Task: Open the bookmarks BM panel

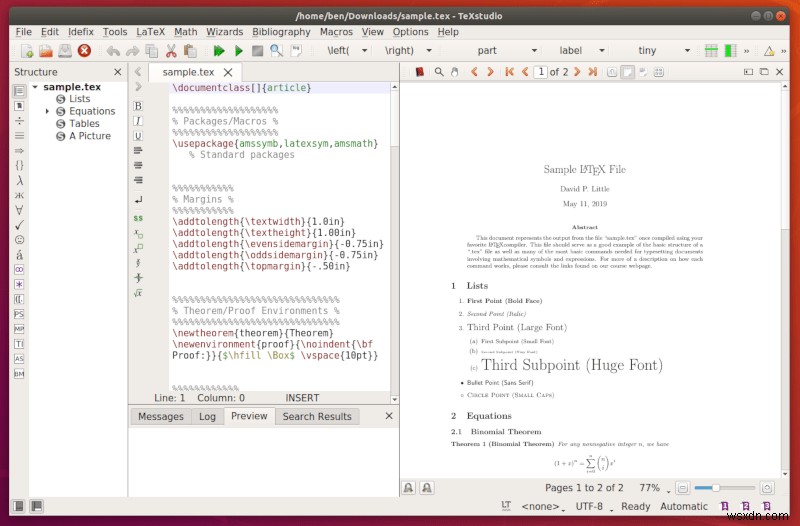Action: pos(19,373)
